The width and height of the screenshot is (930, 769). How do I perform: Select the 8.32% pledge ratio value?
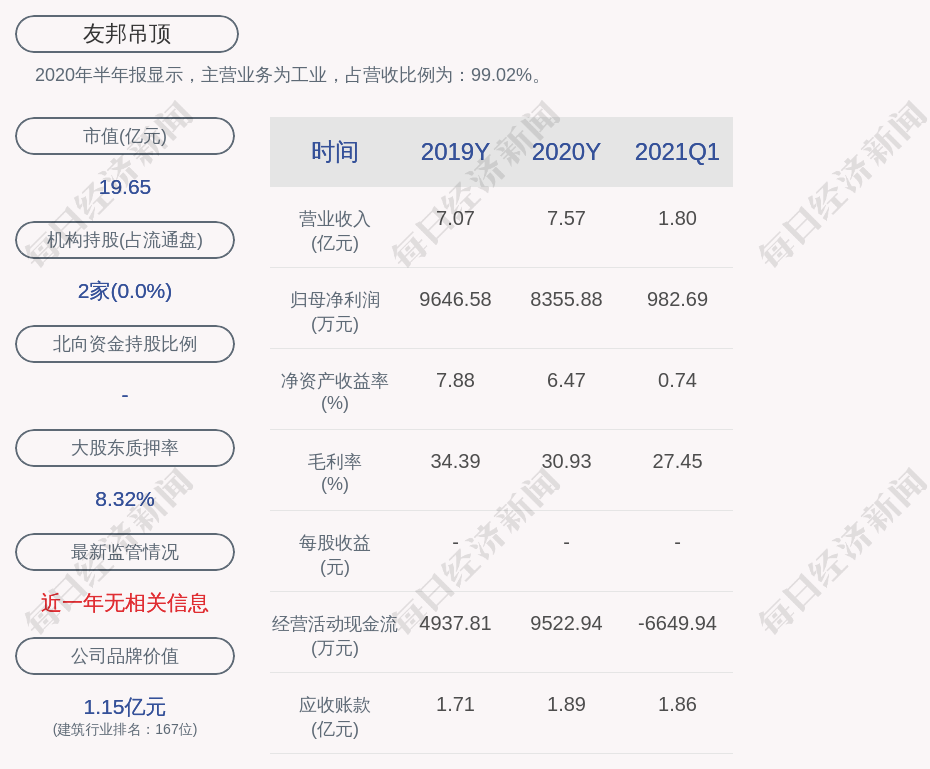(x=125, y=499)
